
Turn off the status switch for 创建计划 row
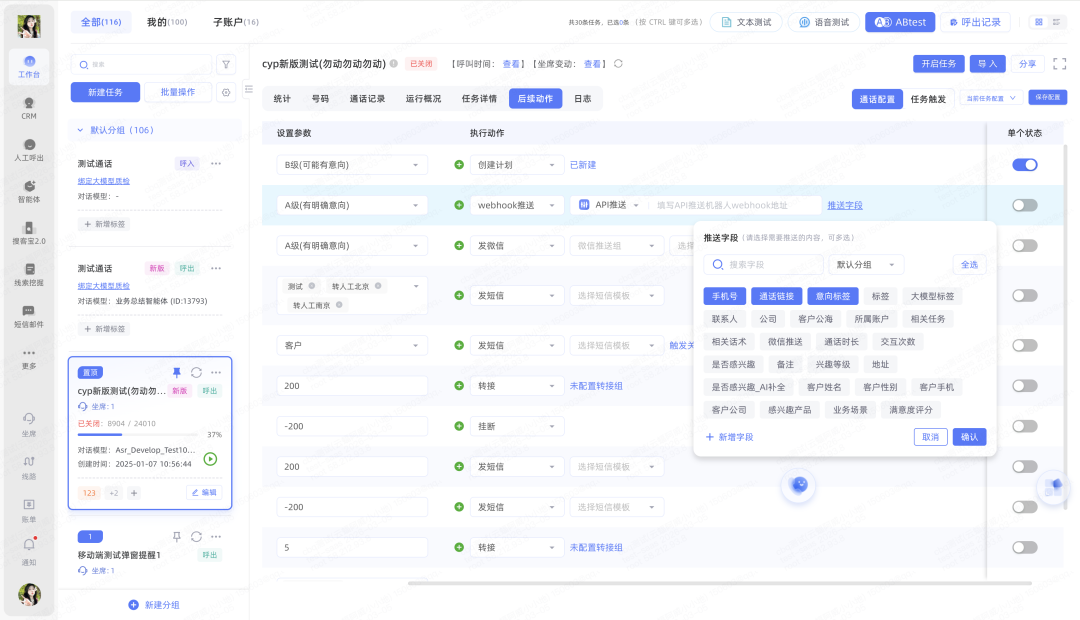(1024, 165)
